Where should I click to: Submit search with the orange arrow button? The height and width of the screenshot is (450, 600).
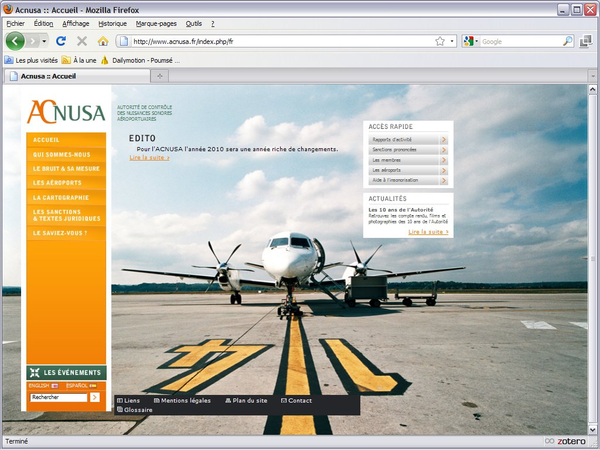[x=95, y=397]
